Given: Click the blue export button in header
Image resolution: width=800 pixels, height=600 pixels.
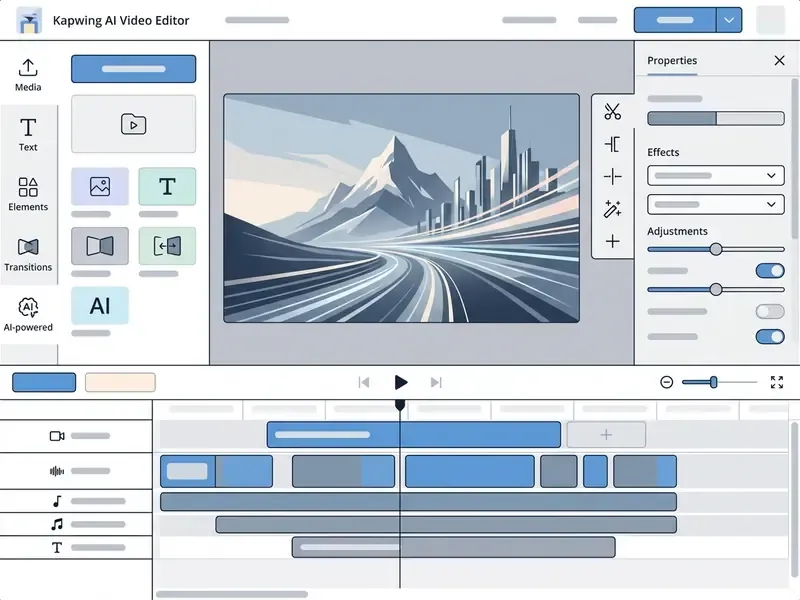Looking at the screenshot, I should (674, 20).
